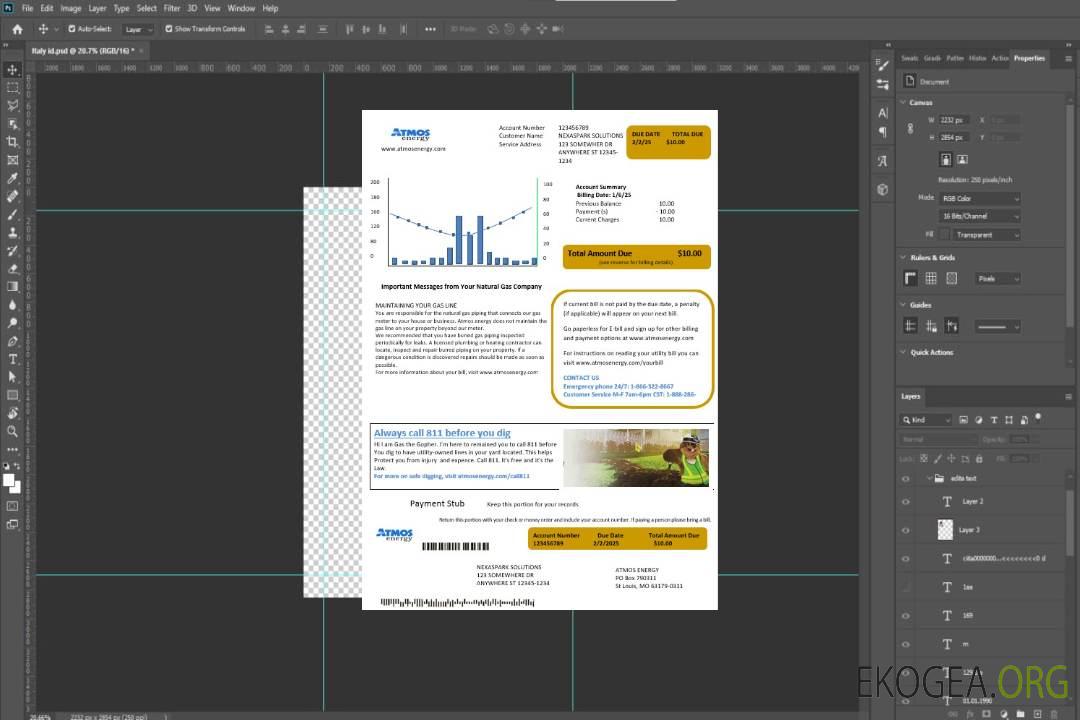Hide the 'edite text' group layer
Image resolution: width=1080 pixels, height=720 pixels.
pyautogui.click(x=906, y=479)
